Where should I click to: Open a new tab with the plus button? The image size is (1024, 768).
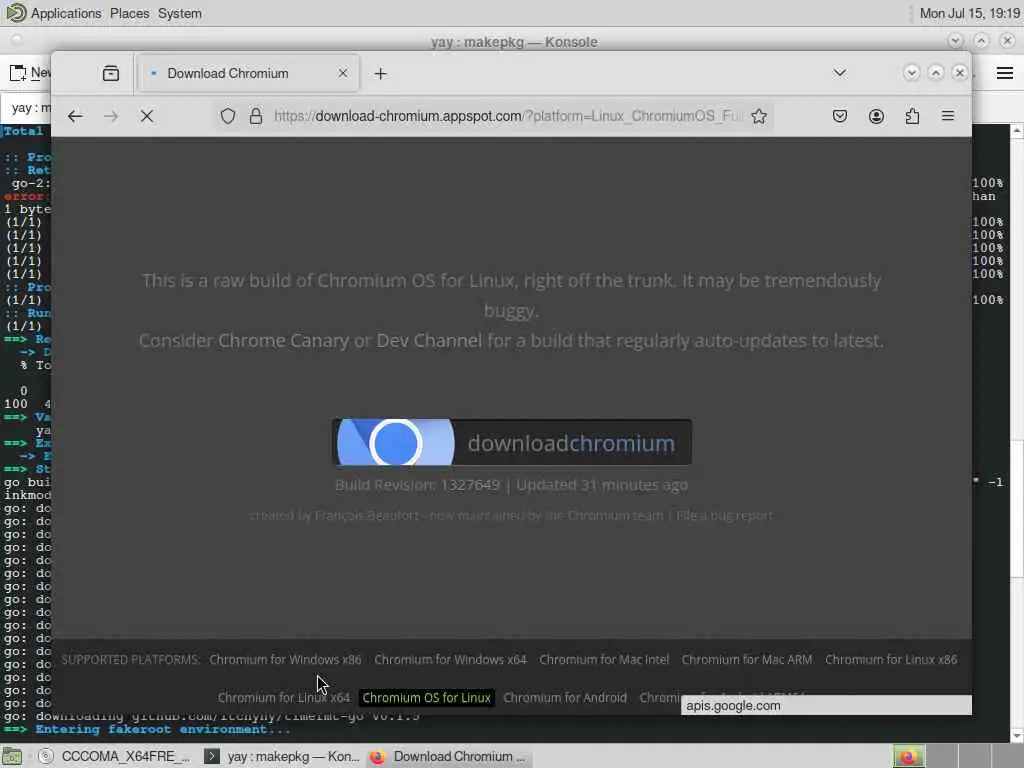(381, 74)
